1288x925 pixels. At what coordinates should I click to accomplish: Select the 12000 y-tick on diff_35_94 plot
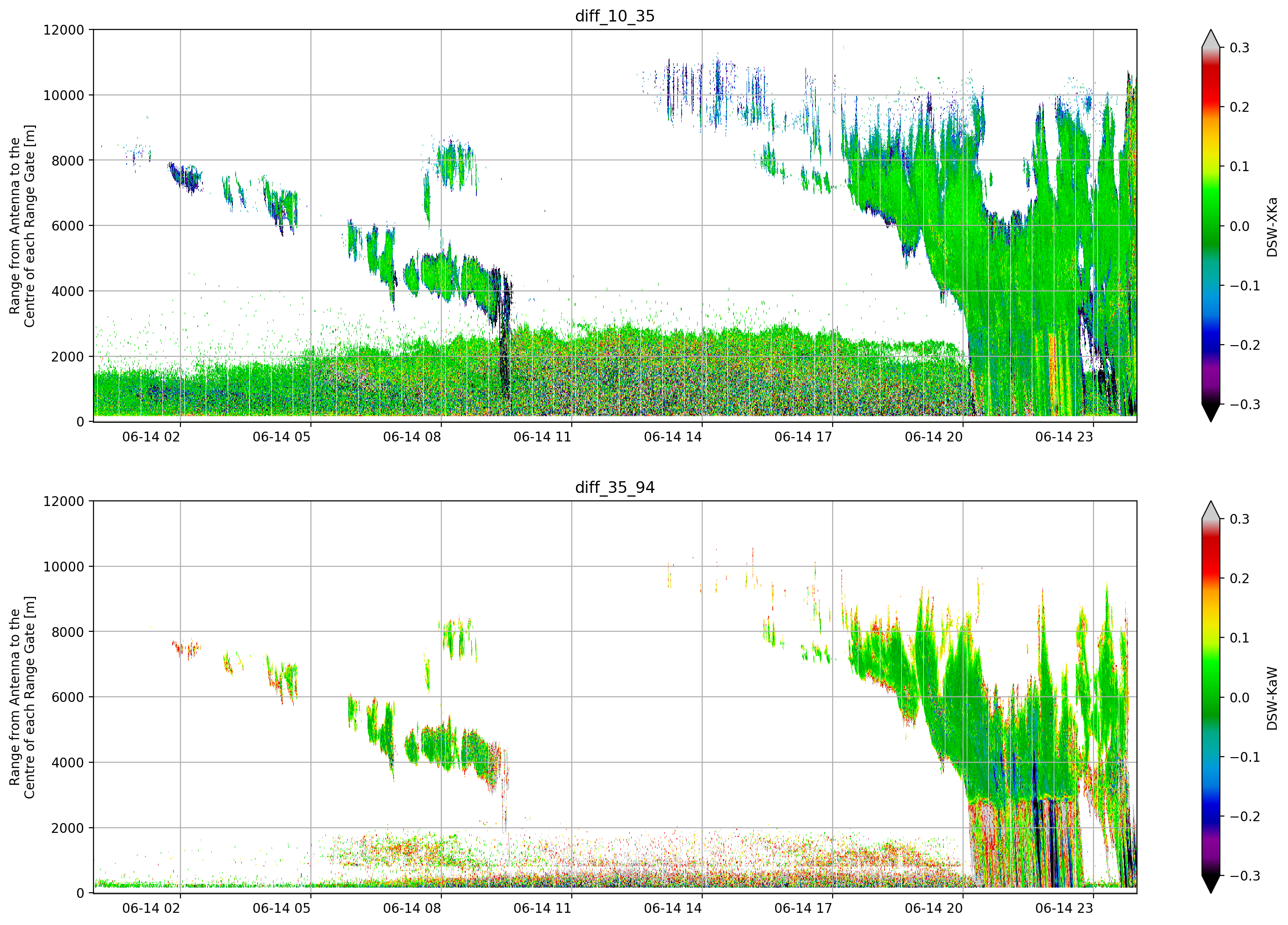(64, 501)
